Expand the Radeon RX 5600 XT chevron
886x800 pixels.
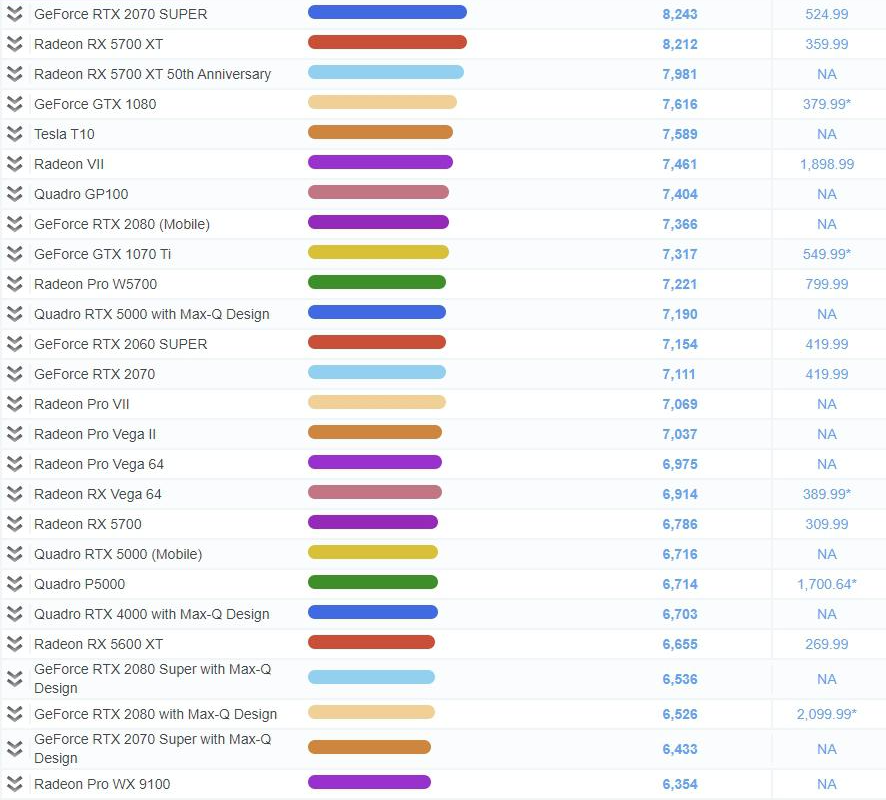click(x=14, y=643)
